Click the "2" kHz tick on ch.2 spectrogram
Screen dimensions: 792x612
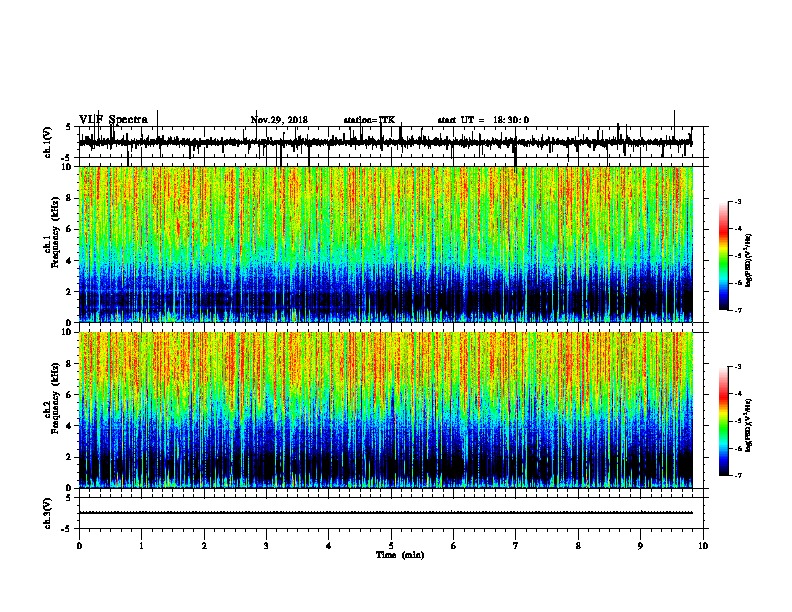[69, 457]
